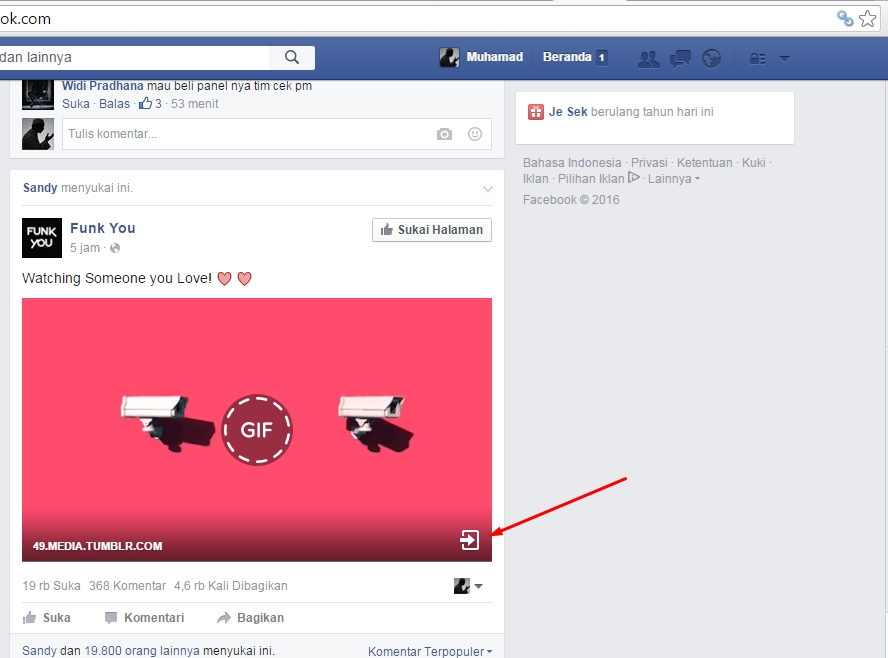Open Kuki footer link
888x658 pixels.
pyautogui.click(x=753, y=163)
